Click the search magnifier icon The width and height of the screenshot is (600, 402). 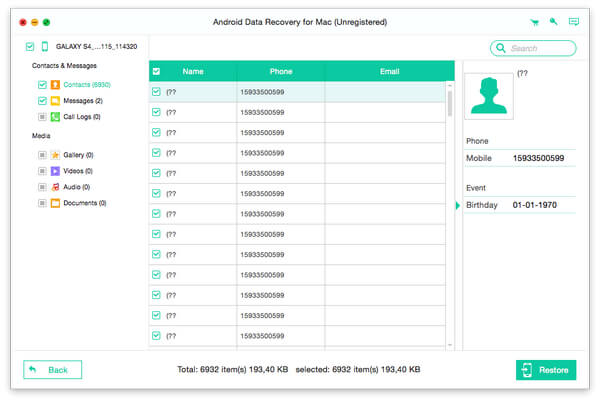[501, 48]
